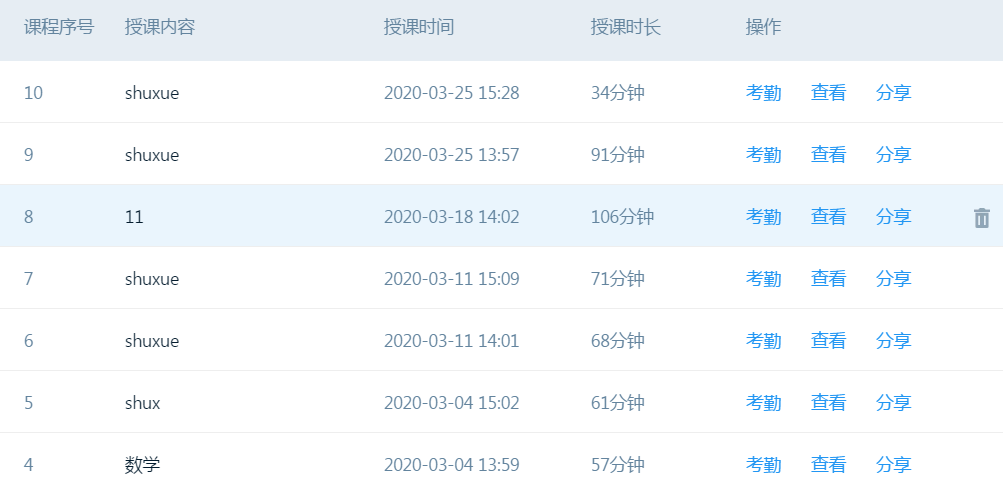Share course 8 titled 11
Image resolution: width=1003 pixels, height=492 pixels.
pyautogui.click(x=893, y=217)
